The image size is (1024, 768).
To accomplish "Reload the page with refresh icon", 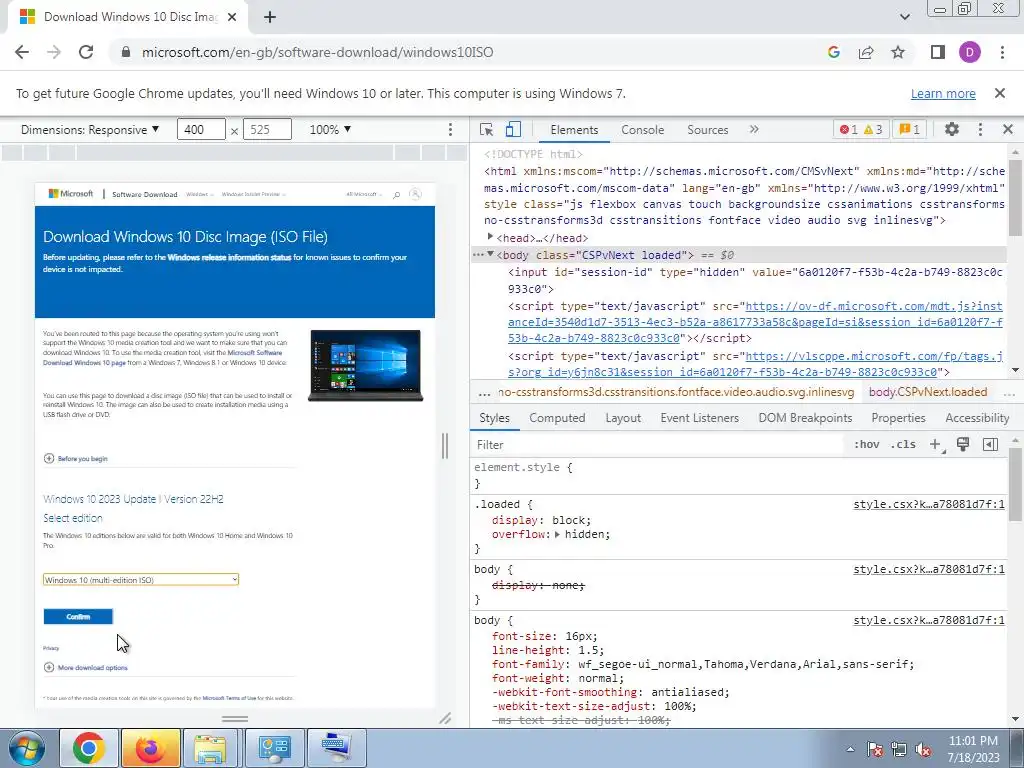I will [86, 52].
